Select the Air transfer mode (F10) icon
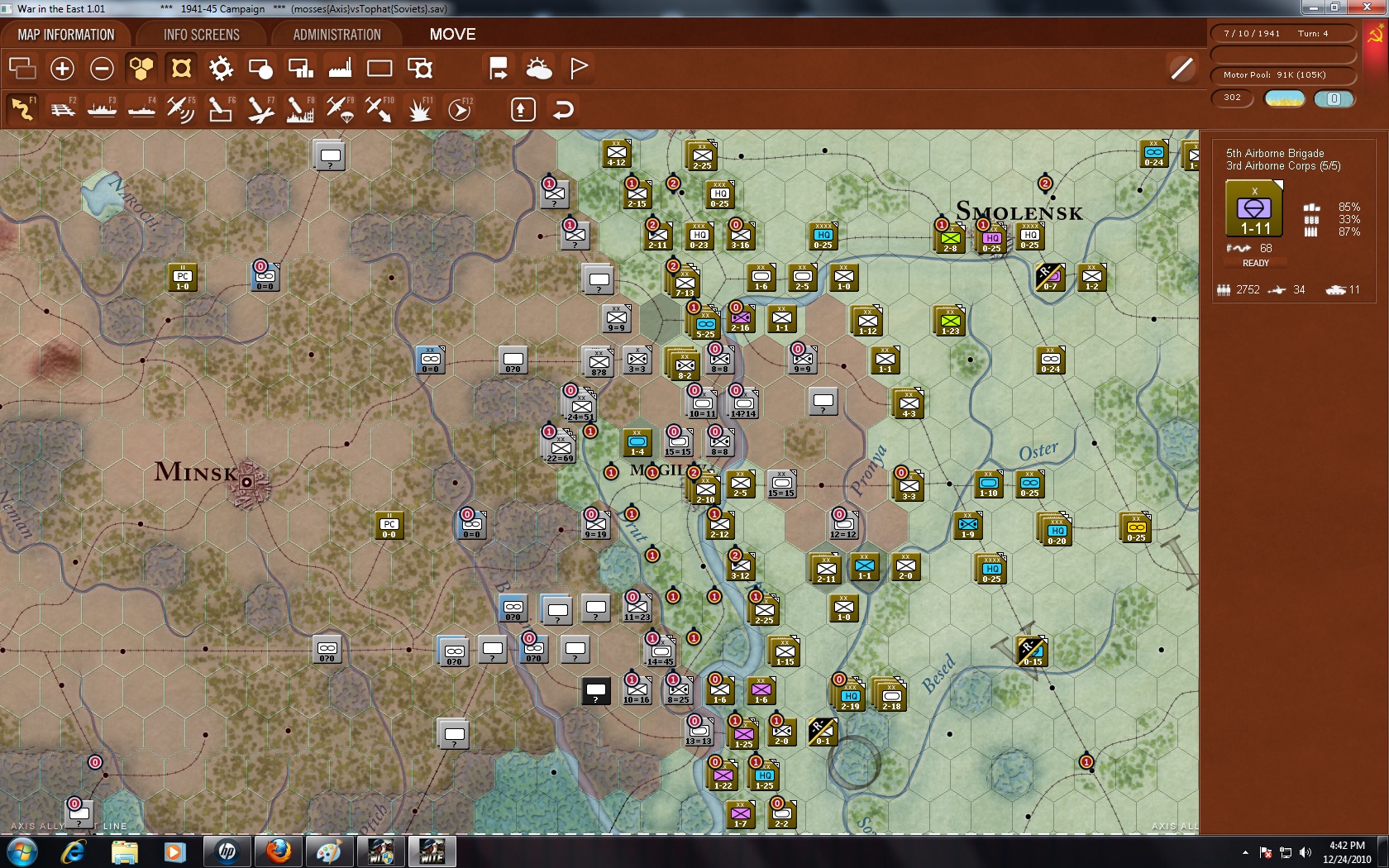The height and width of the screenshot is (868, 1389). 379,109
